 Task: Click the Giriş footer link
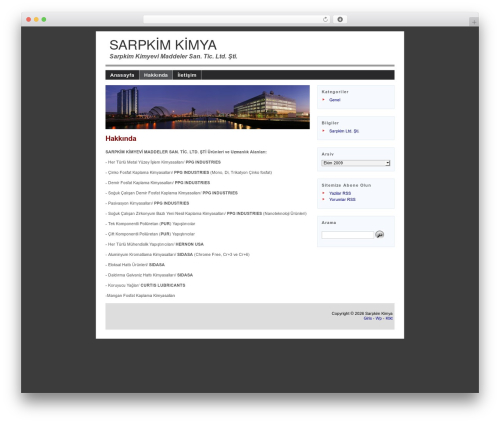click(x=368, y=318)
